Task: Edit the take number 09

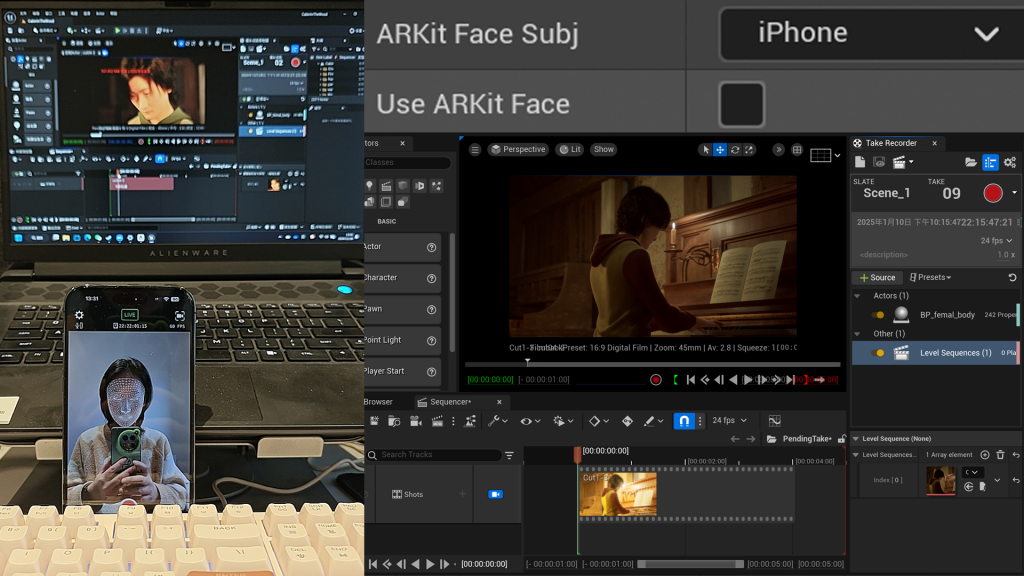Action: click(952, 194)
